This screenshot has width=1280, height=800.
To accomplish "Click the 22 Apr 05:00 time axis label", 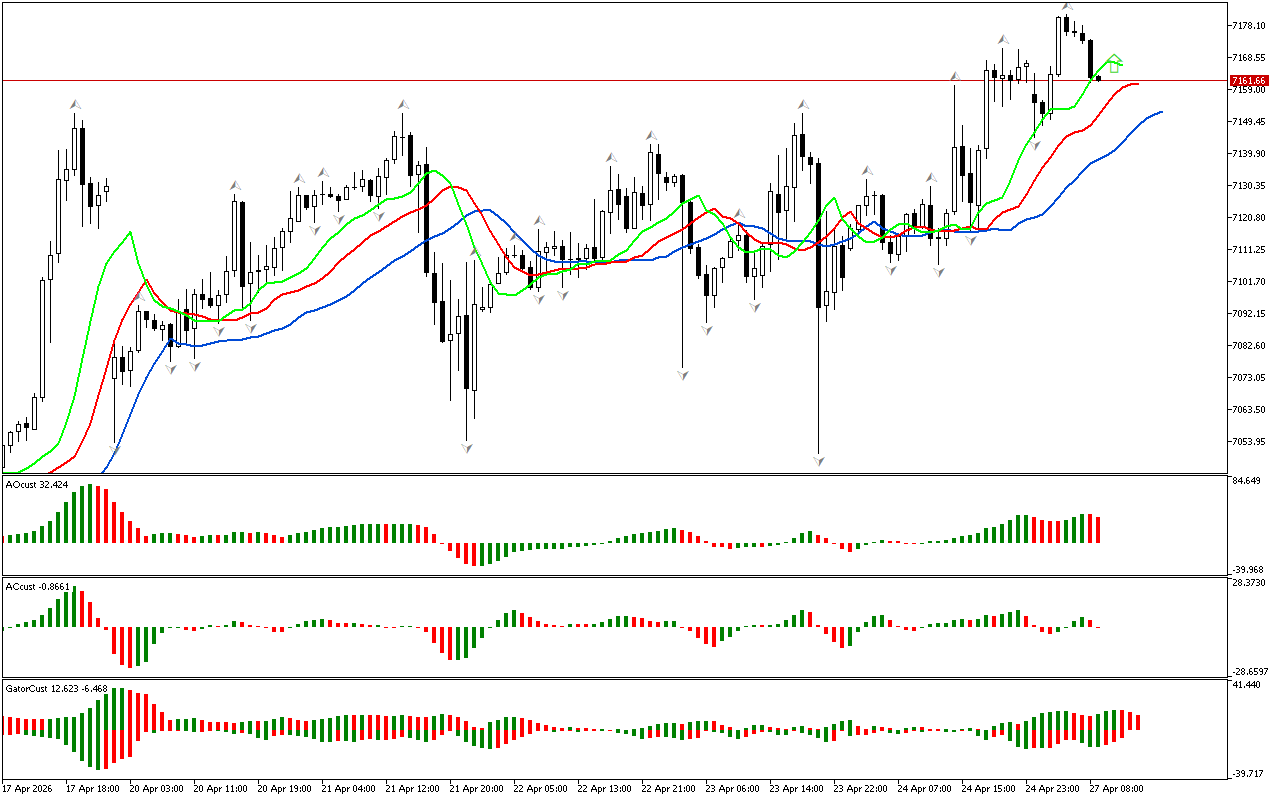I will (540, 788).
